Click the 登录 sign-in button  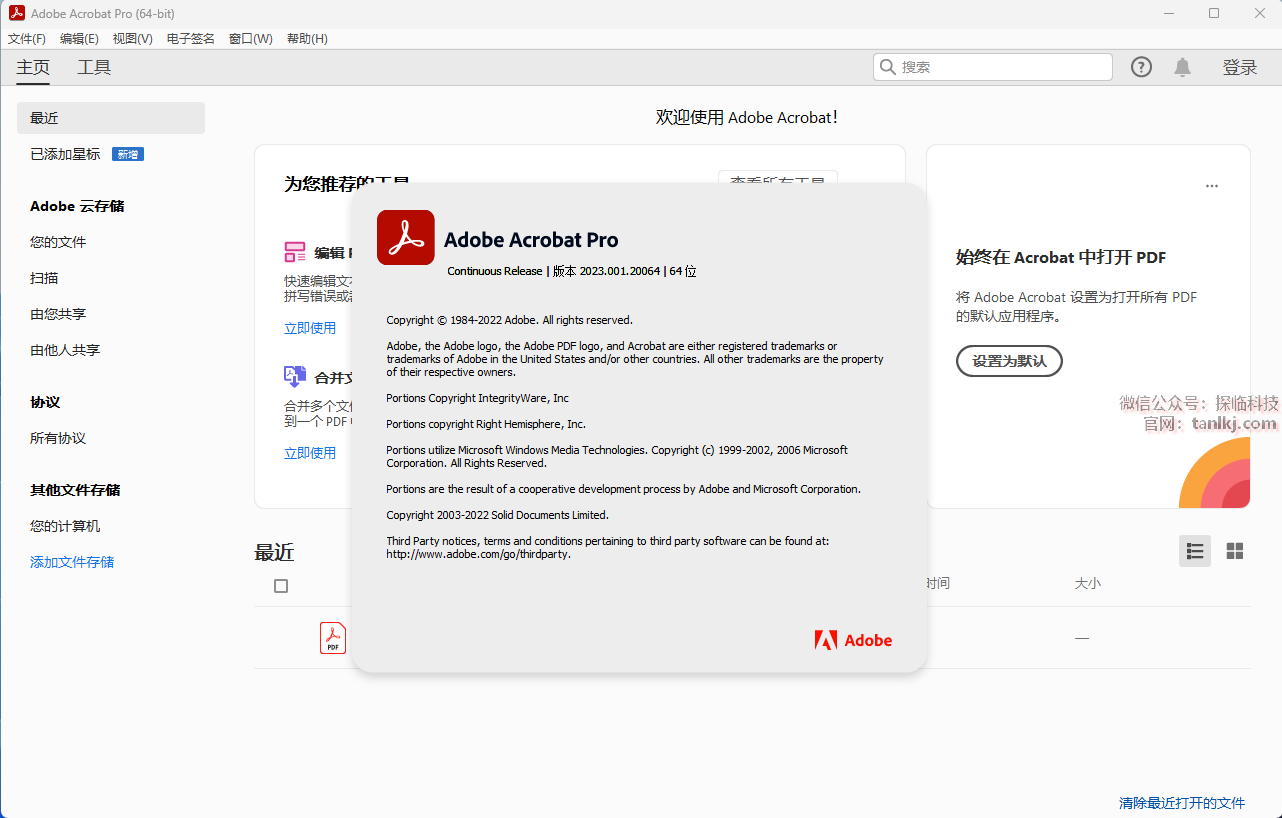coord(1239,68)
